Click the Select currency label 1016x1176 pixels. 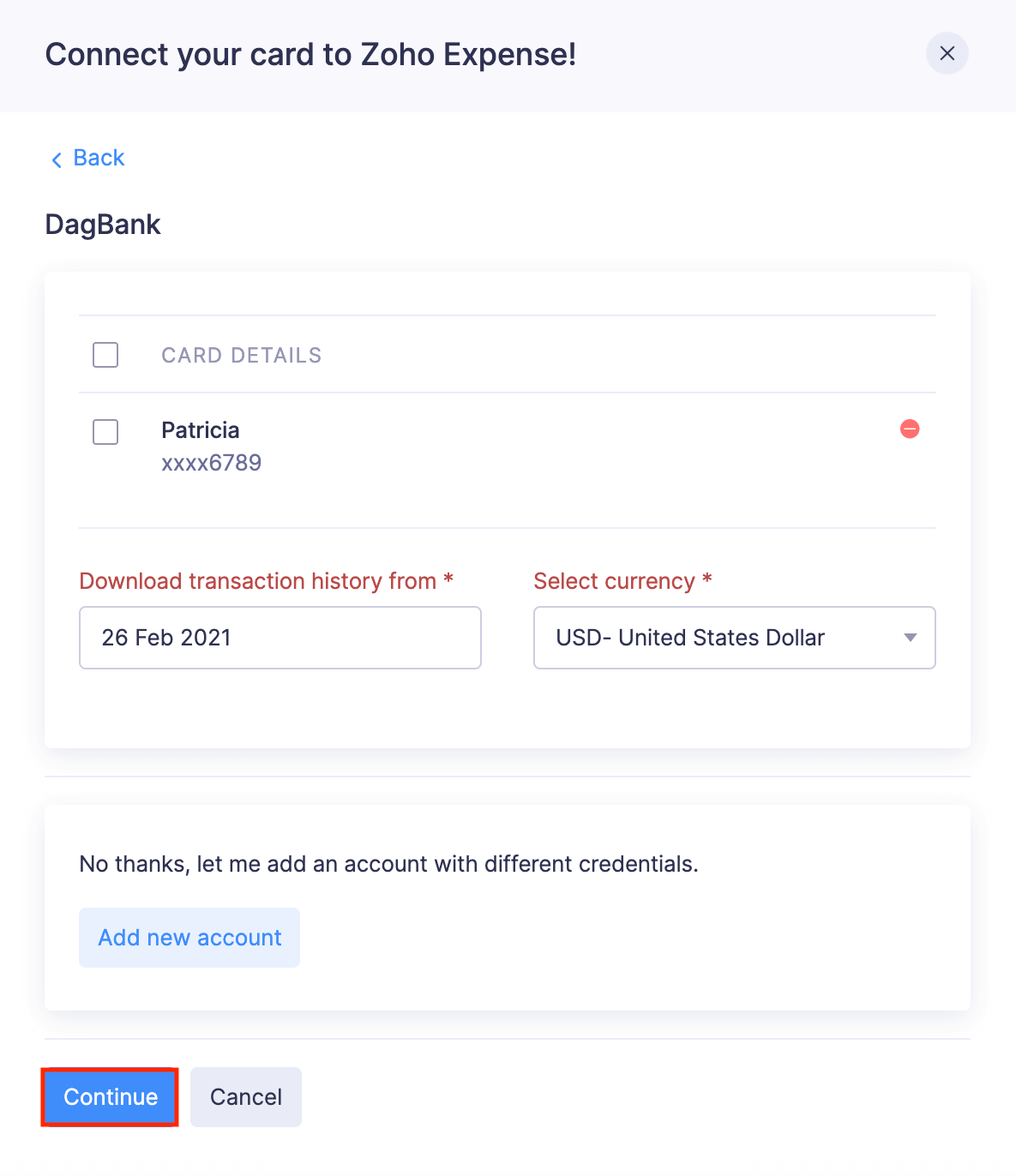point(614,581)
